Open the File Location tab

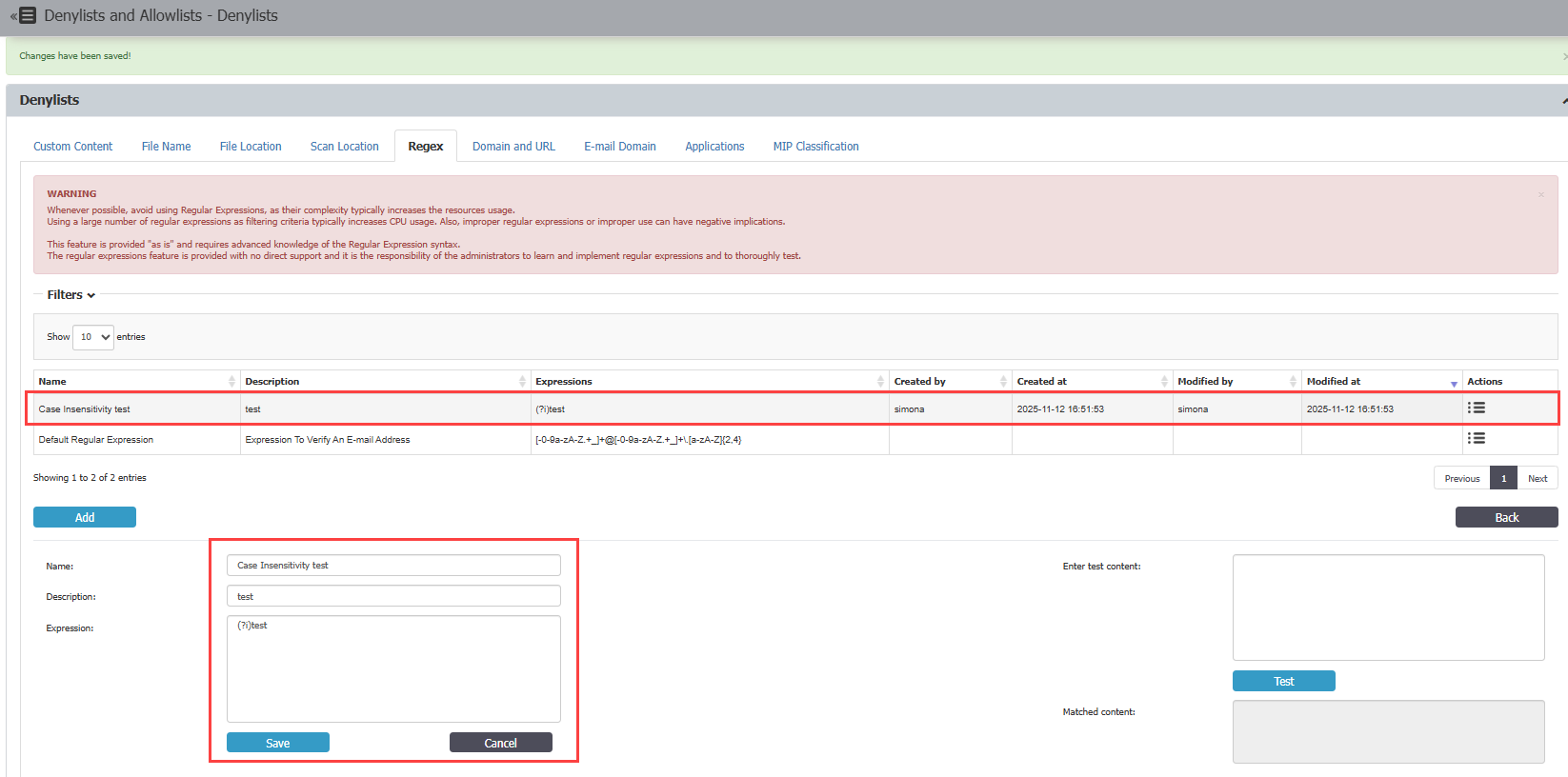[251, 147]
